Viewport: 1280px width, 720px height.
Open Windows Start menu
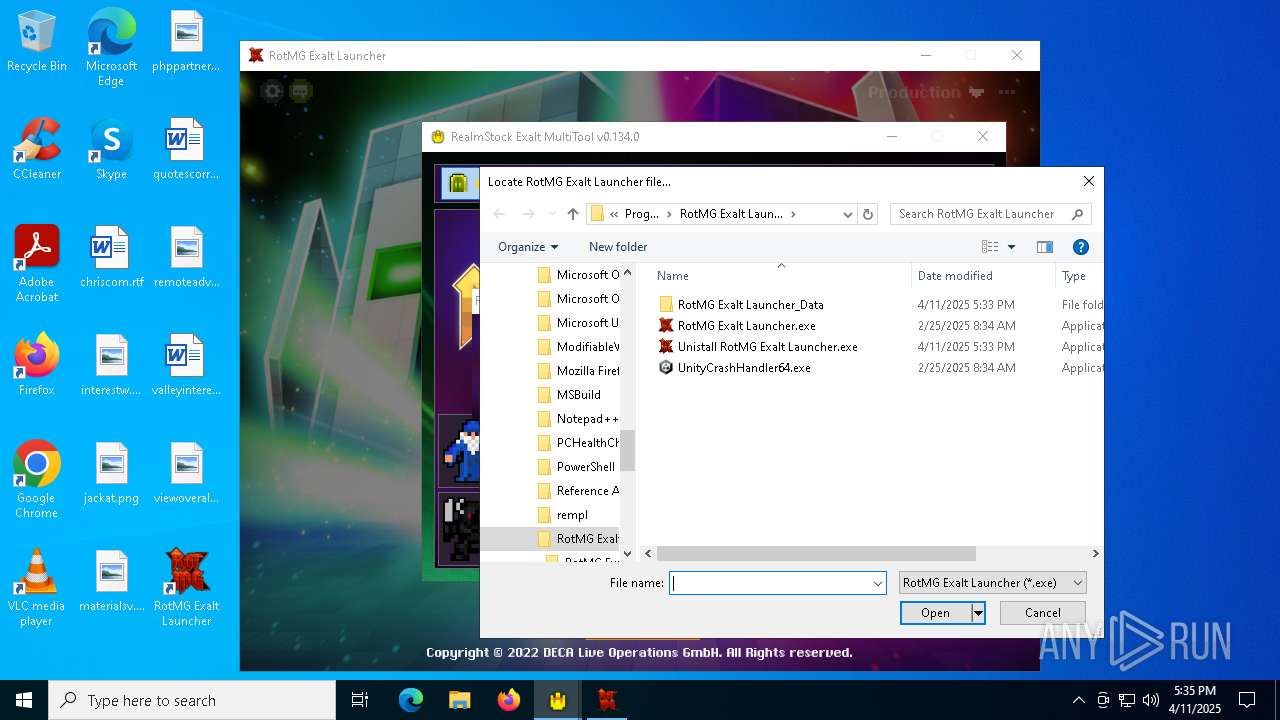coord(24,700)
